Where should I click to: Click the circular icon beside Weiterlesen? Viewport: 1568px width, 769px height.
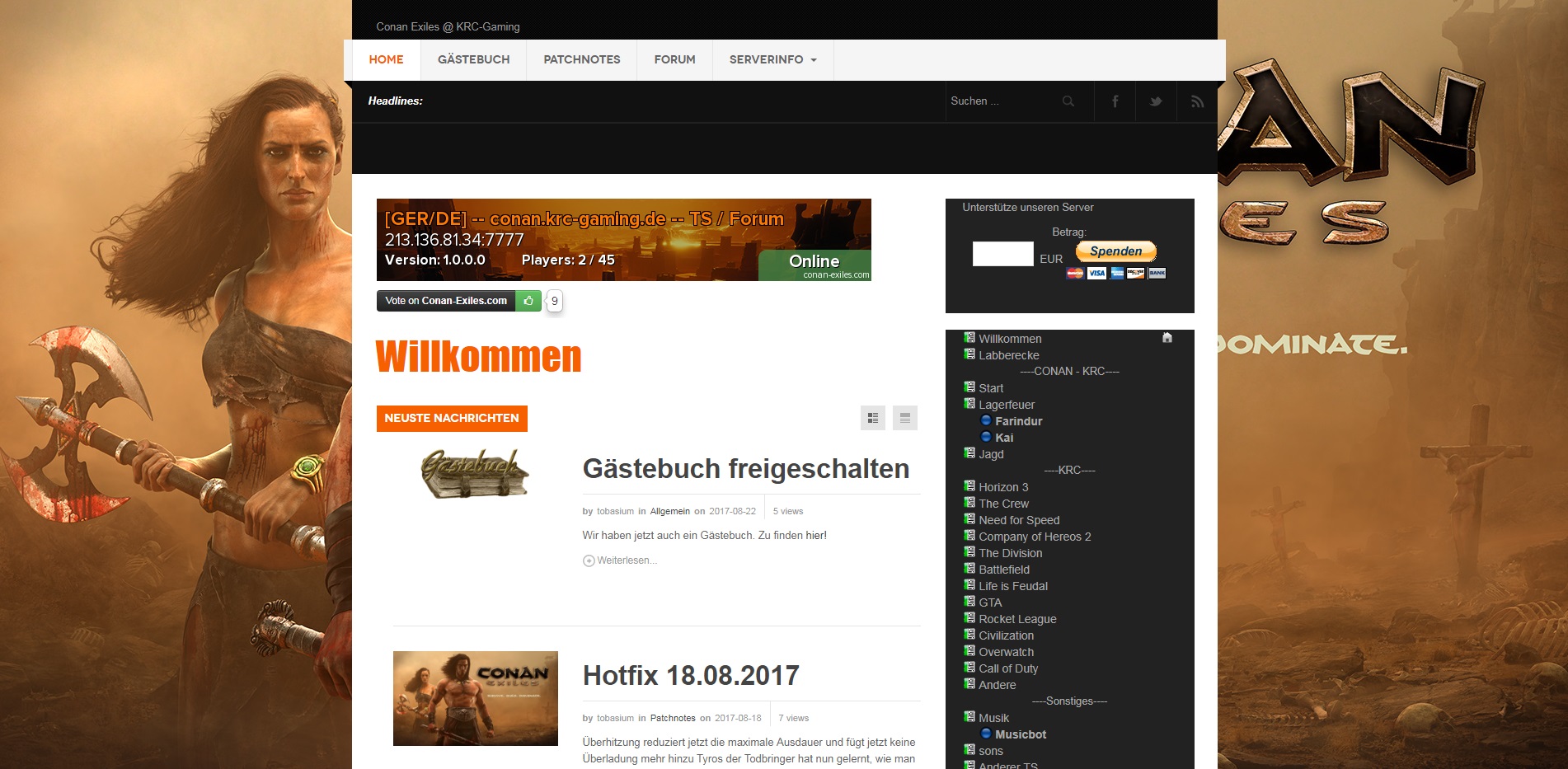589,560
